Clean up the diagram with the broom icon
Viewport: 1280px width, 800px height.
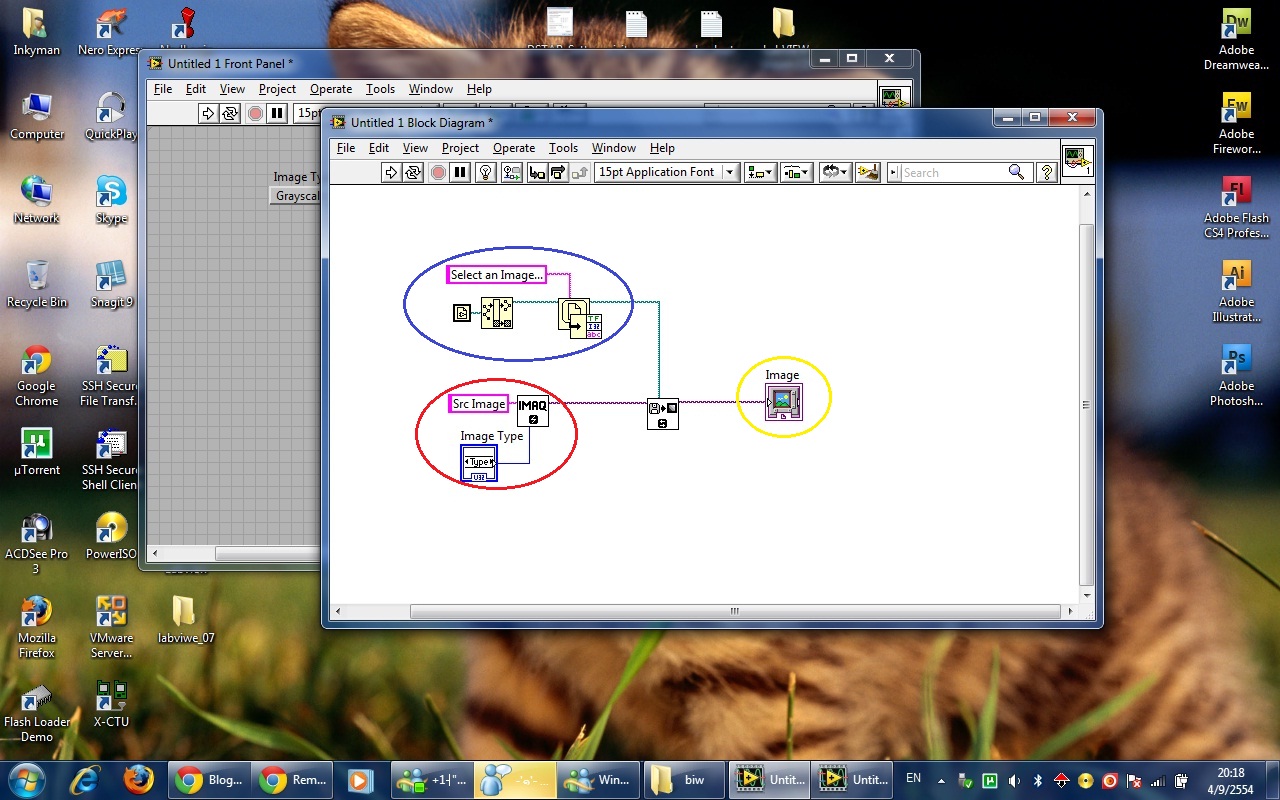(x=868, y=172)
